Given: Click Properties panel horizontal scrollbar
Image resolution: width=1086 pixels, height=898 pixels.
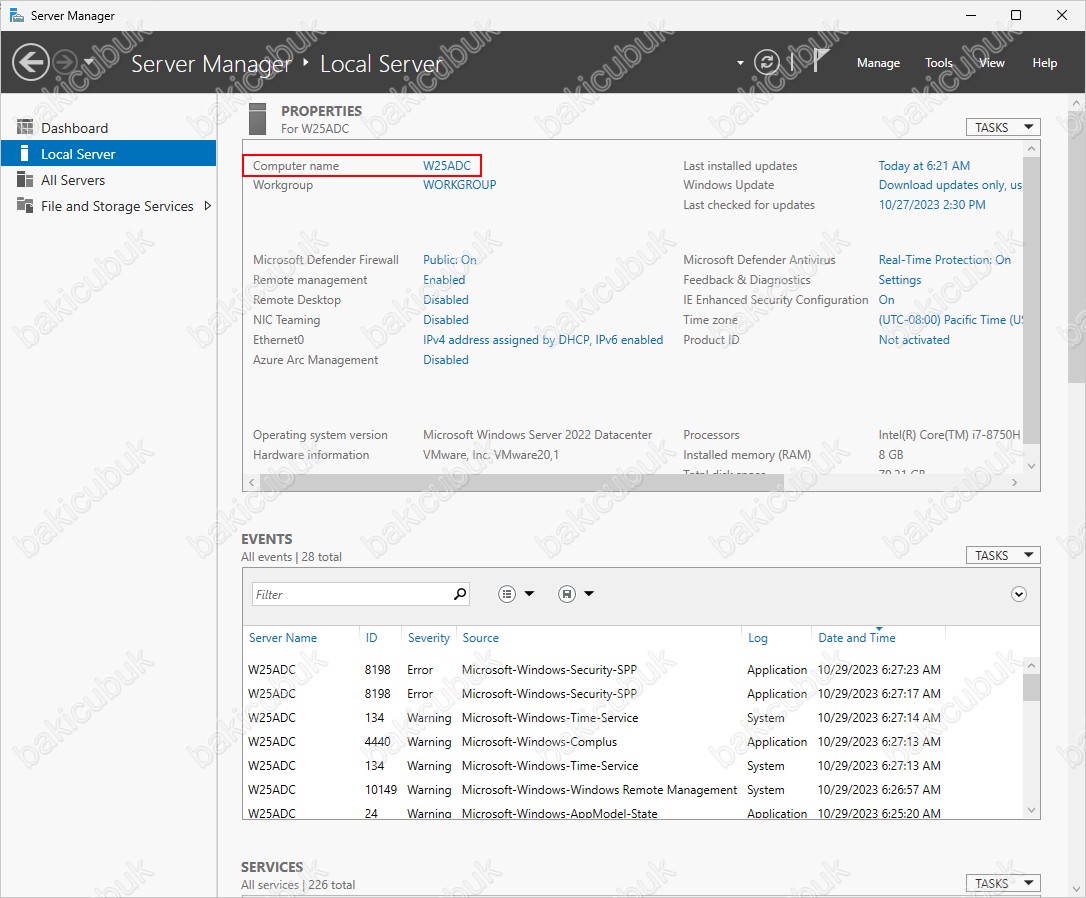Looking at the screenshot, I should coord(521,482).
